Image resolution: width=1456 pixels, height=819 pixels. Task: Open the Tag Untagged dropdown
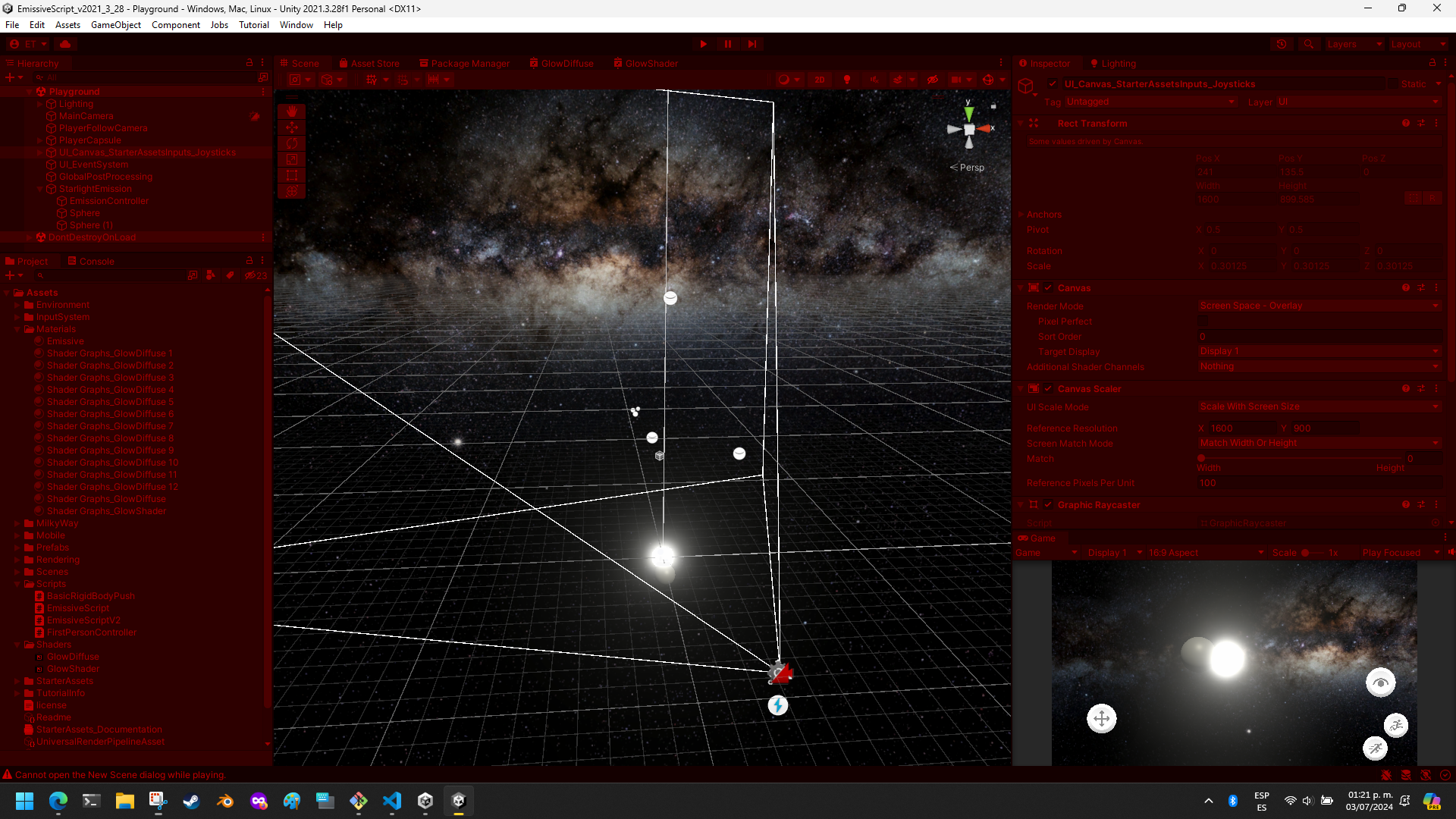pyautogui.click(x=1150, y=102)
